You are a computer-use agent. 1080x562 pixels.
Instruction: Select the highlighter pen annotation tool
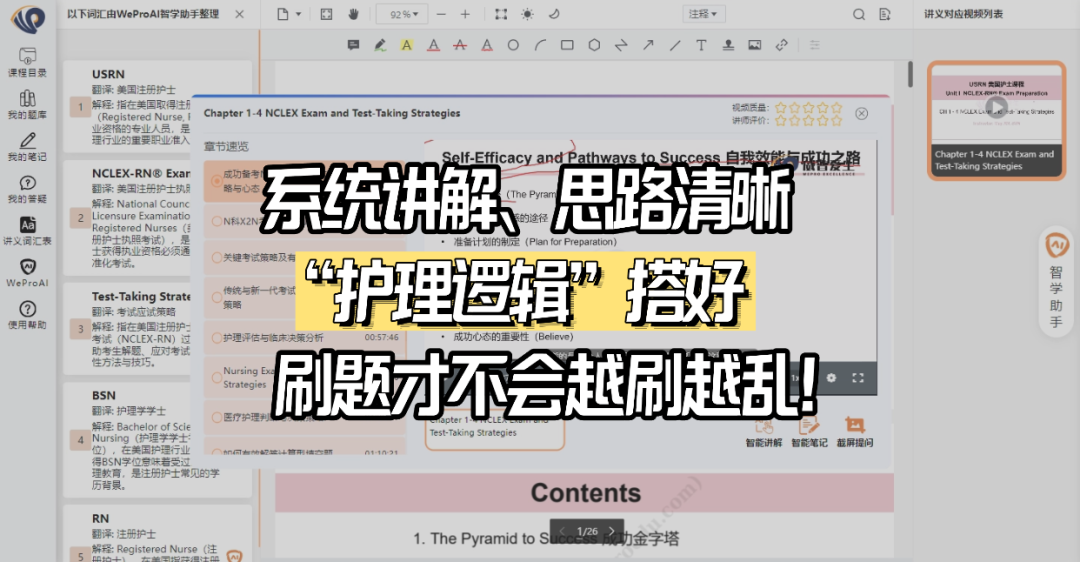[380, 45]
